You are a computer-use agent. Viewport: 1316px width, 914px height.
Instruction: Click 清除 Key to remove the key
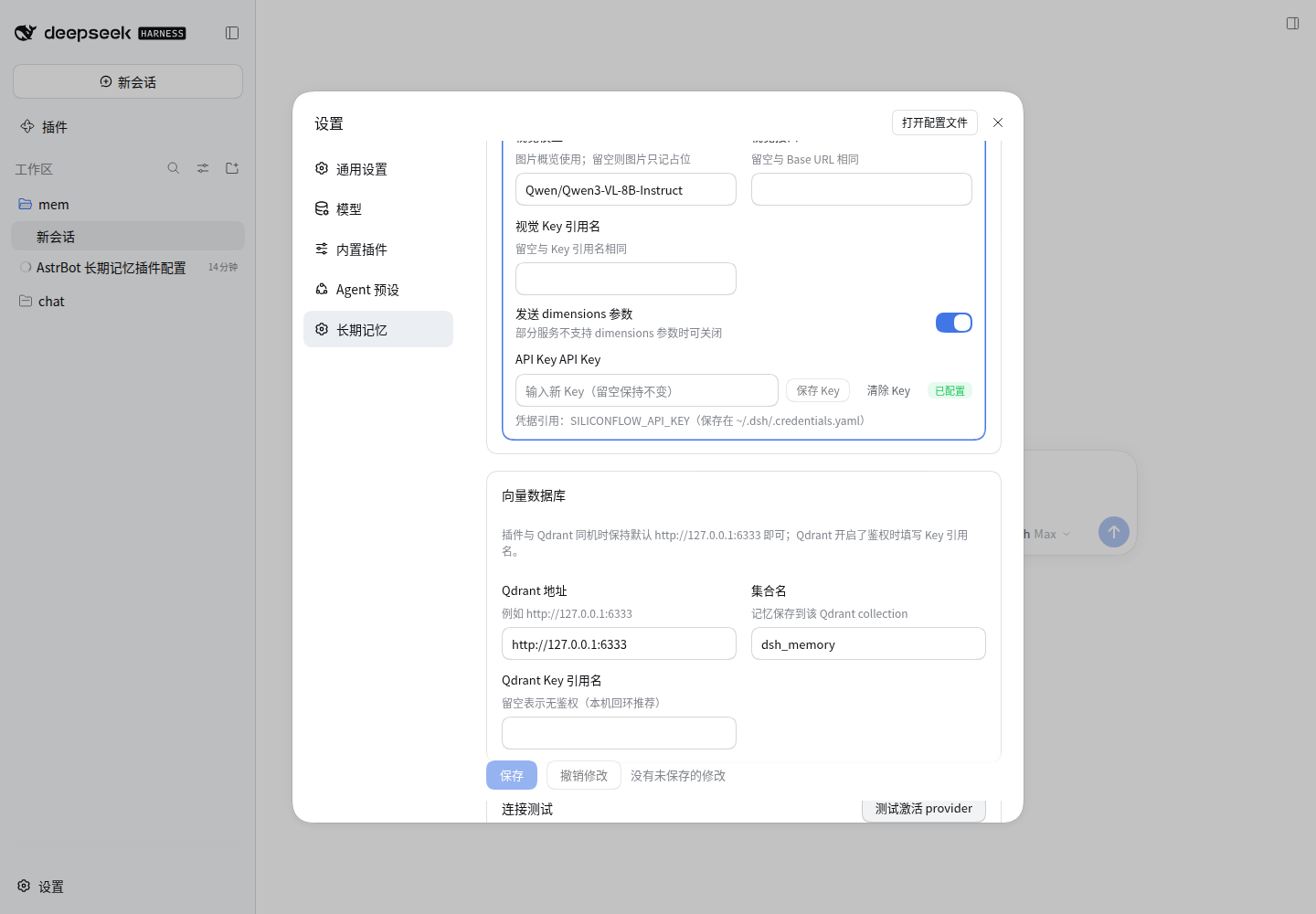[x=888, y=390]
